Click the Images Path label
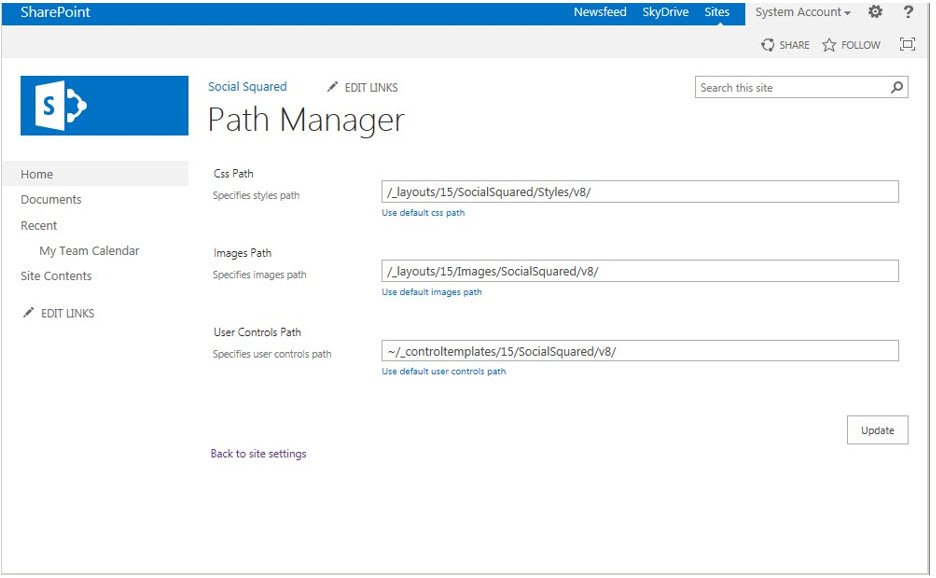The height and width of the screenshot is (578, 936). (242, 253)
